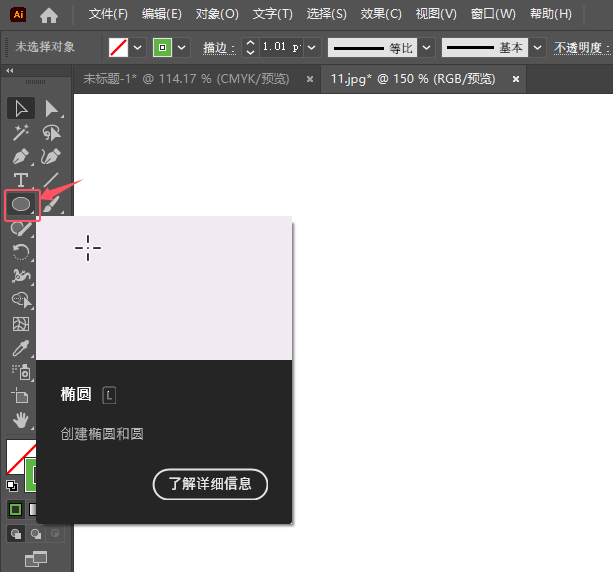
Task: Open the change screen mode button
Action: pos(36,559)
